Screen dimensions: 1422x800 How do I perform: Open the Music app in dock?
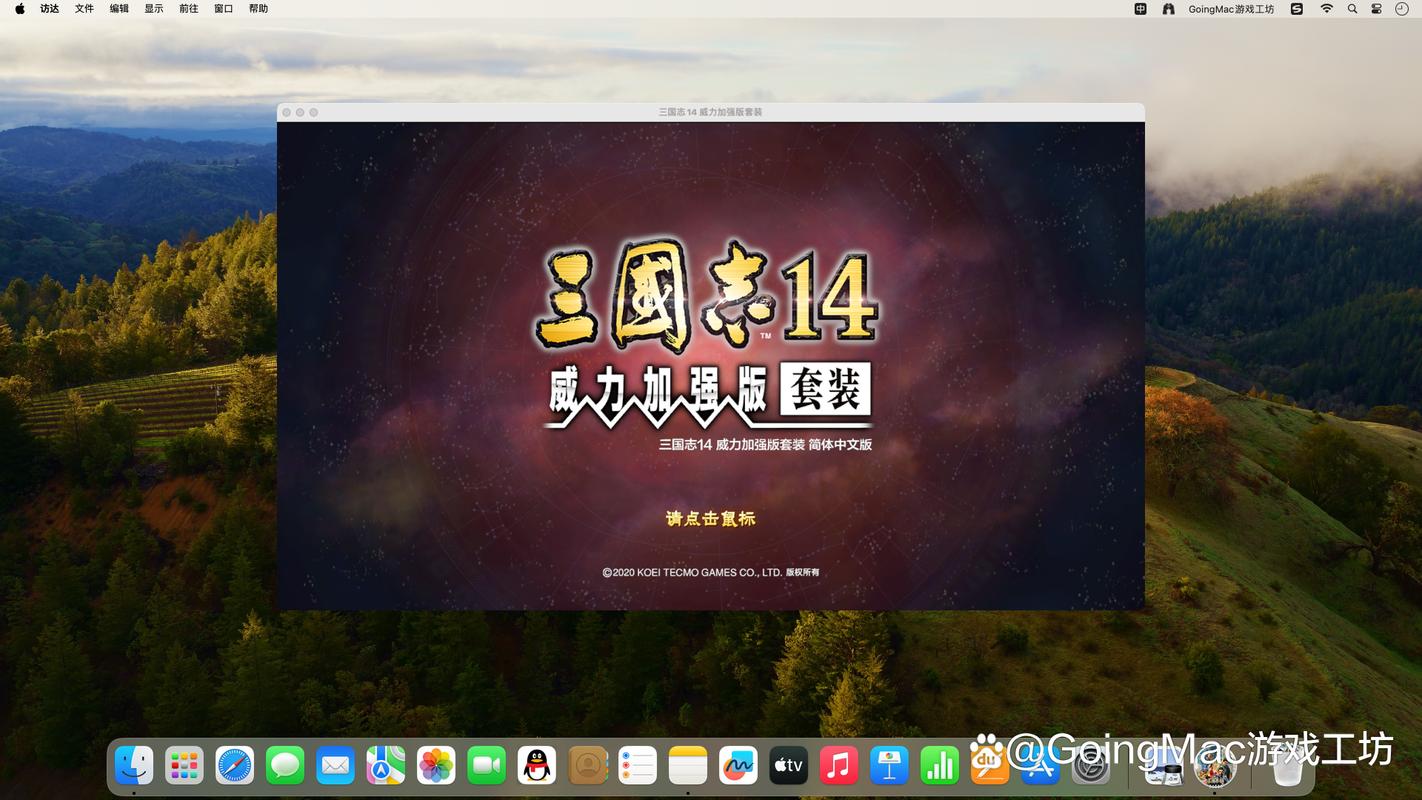[x=839, y=766]
